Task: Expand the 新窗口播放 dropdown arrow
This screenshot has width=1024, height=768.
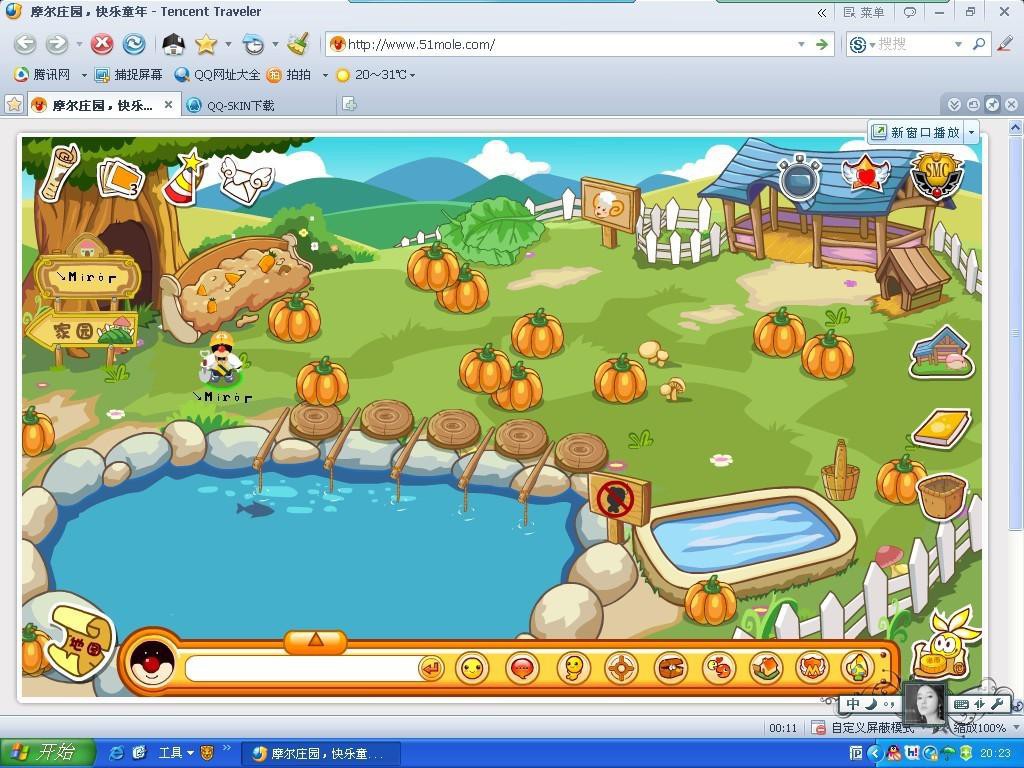Action: pyautogui.click(x=971, y=132)
